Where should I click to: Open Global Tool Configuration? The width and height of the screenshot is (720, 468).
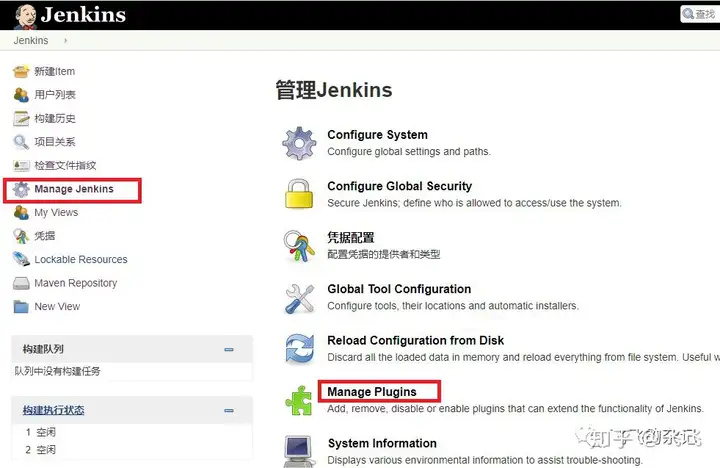(399, 289)
